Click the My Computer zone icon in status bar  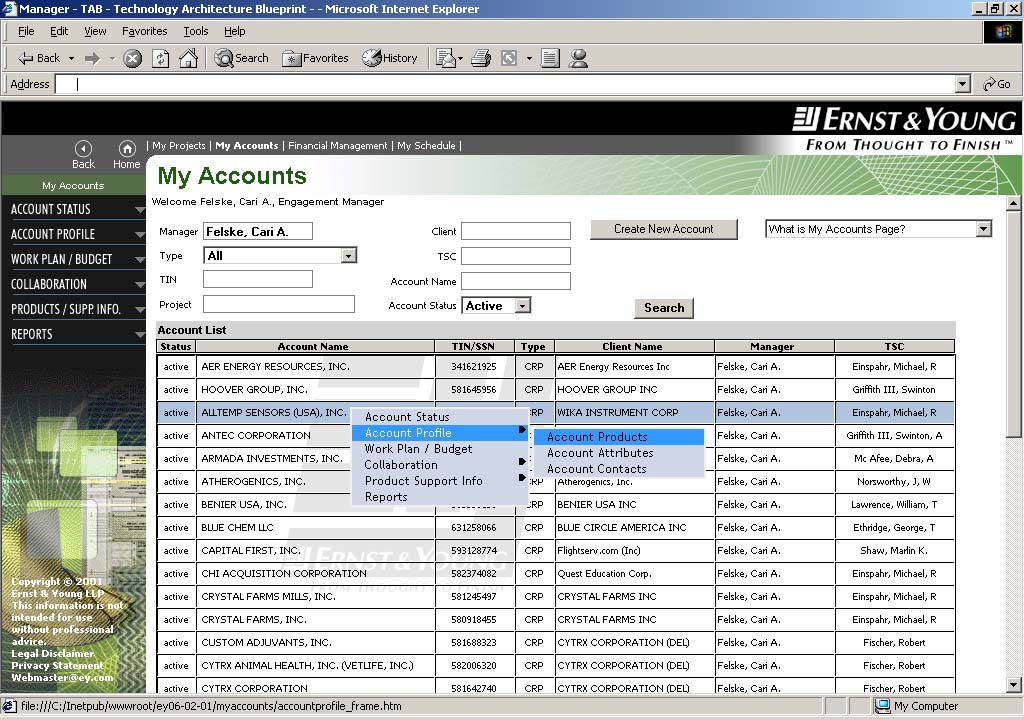click(x=883, y=706)
